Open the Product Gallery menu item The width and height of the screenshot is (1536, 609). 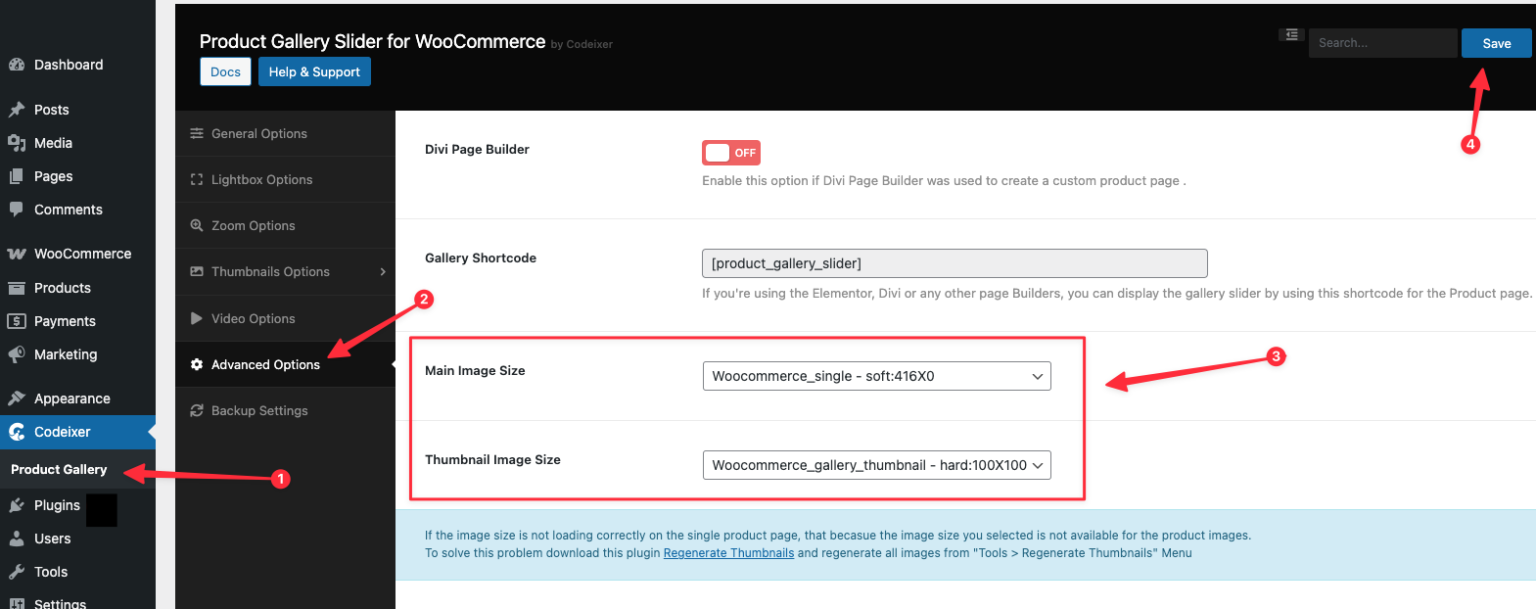click(57, 469)
